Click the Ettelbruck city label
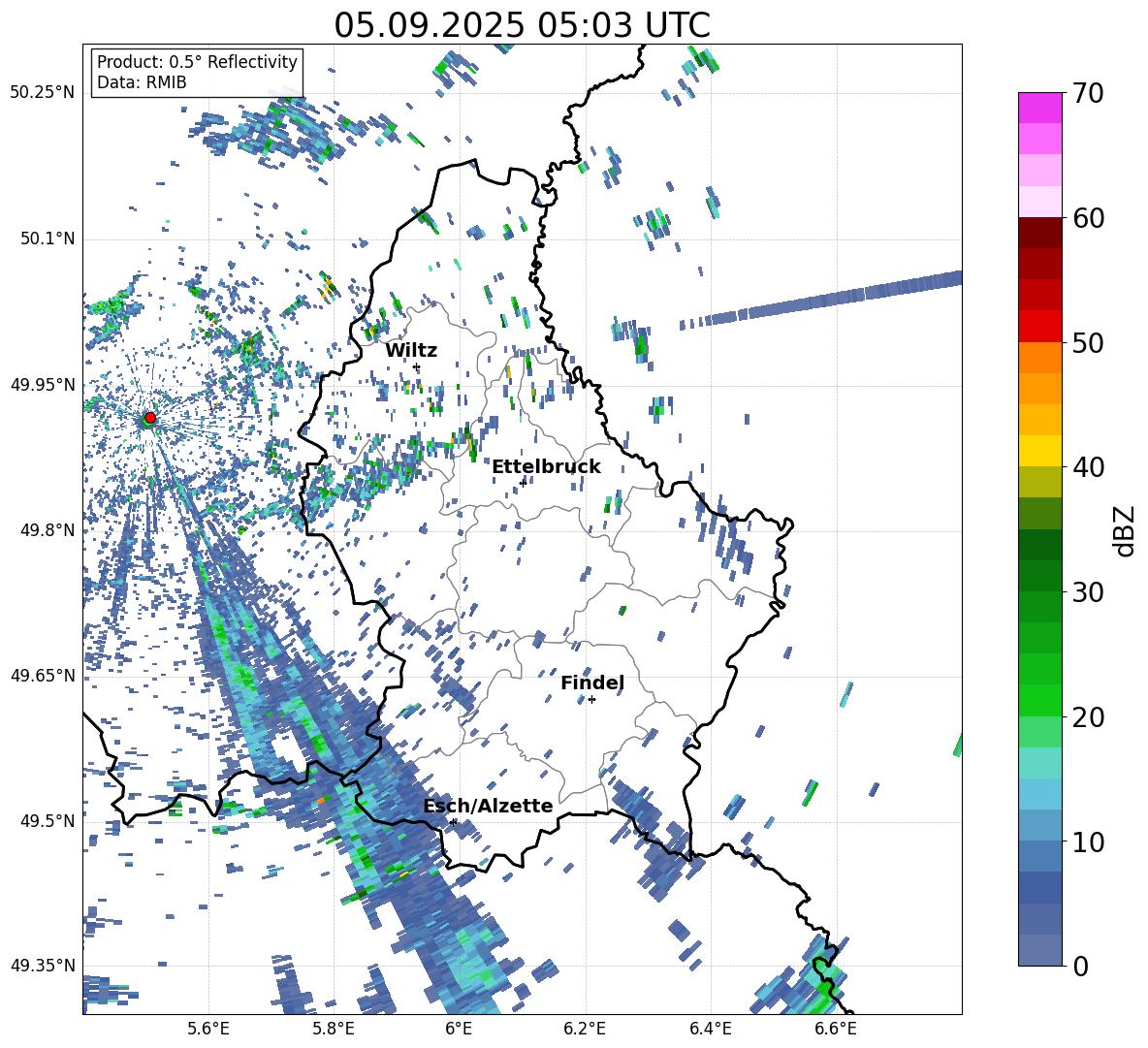Screen dimensions: 1148x1048 [x=546, y=467]
